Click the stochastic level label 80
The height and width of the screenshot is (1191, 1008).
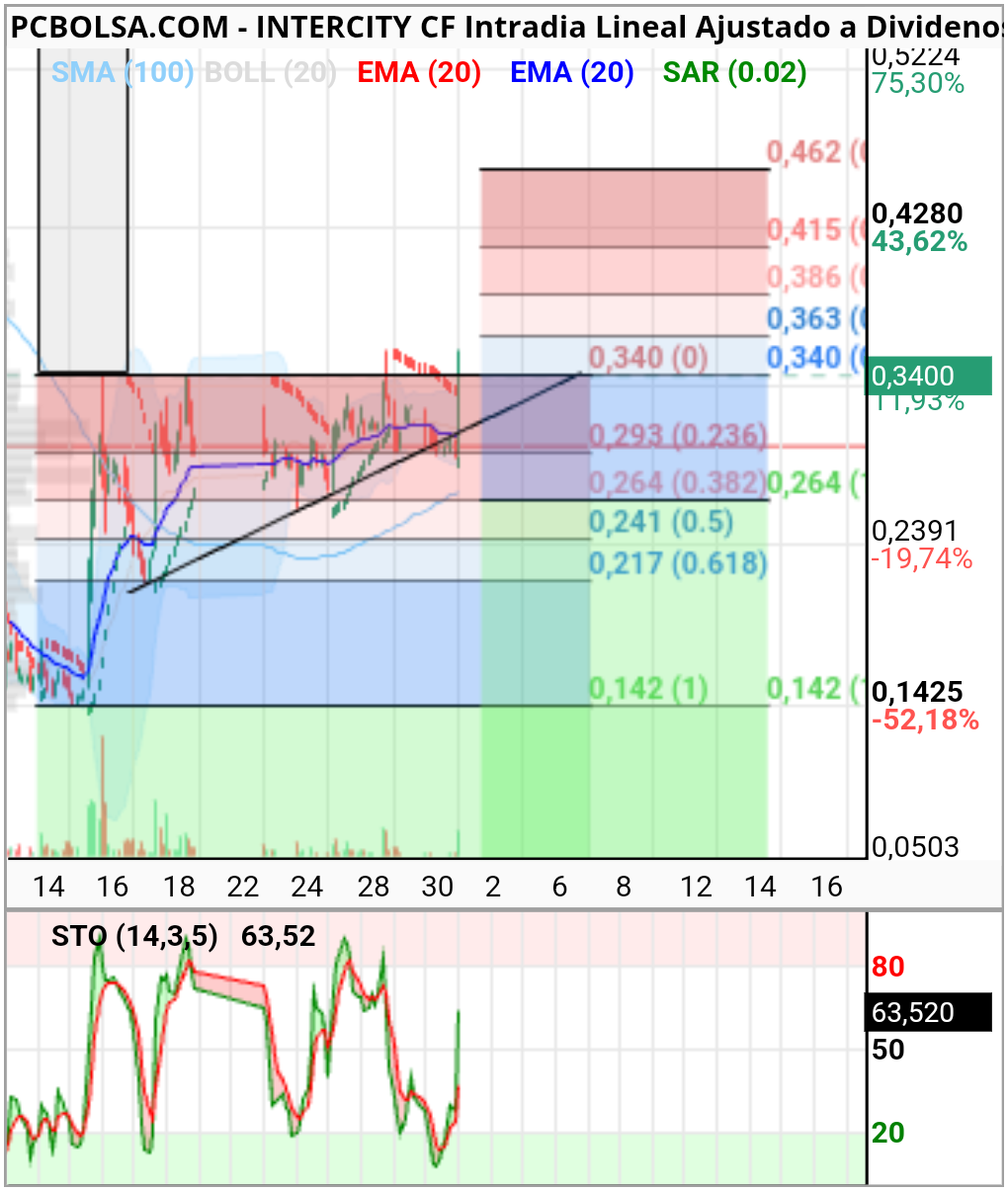[x=888, y=967]
